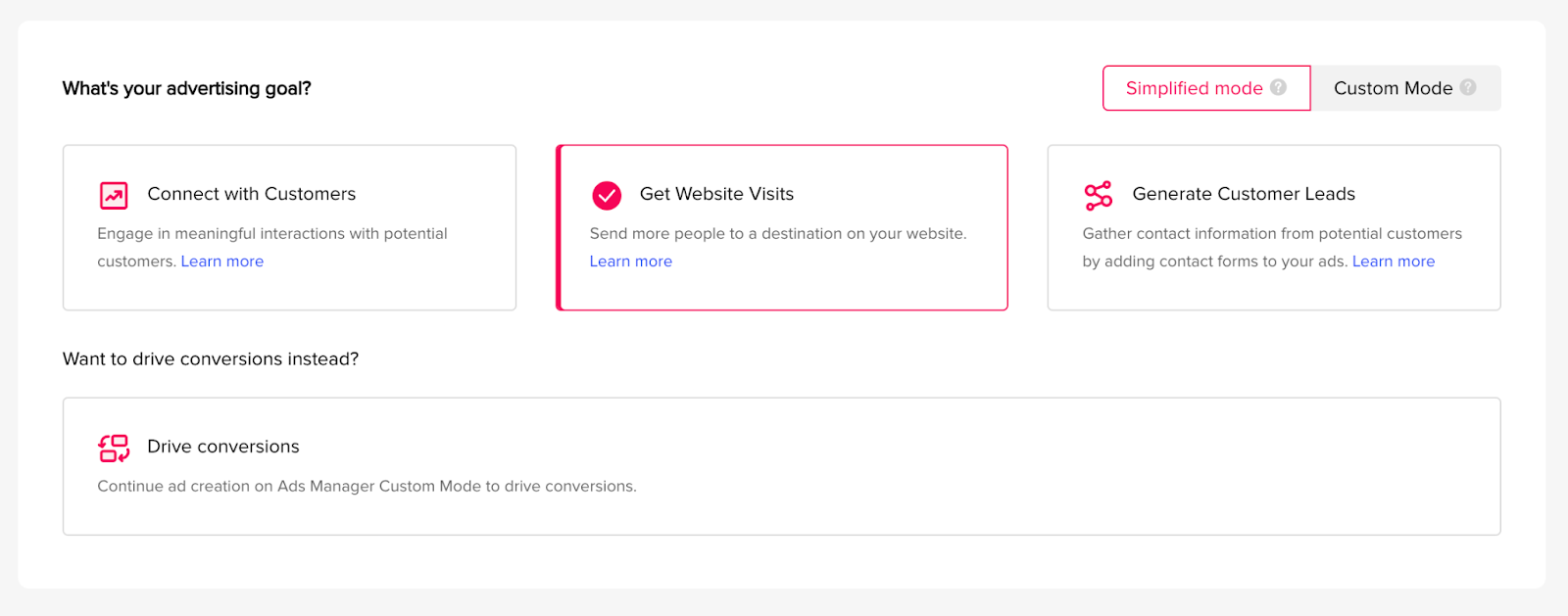
Task: Pick the Generate Customer Leads goal title
Action: [1244, 194]
